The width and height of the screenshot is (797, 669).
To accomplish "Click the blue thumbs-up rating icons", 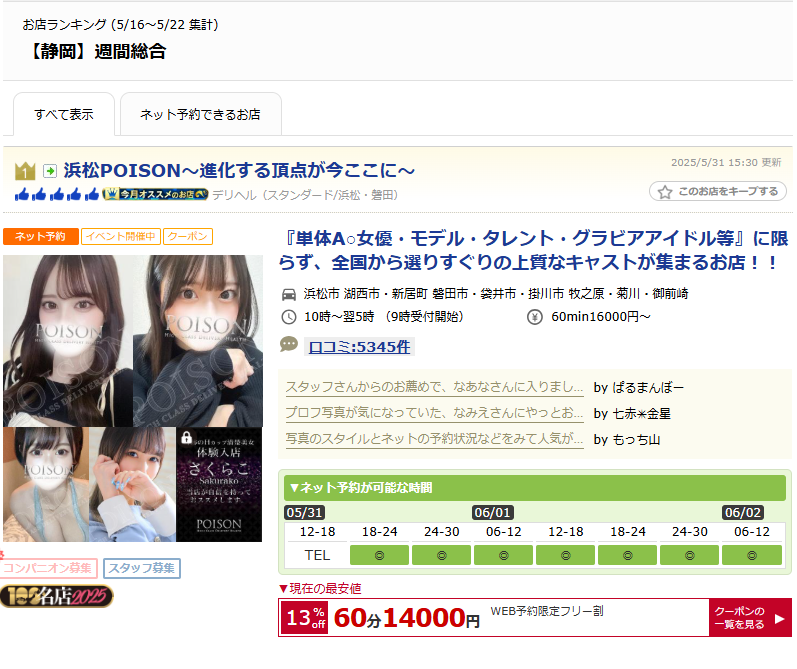I will tap(57, 194).
